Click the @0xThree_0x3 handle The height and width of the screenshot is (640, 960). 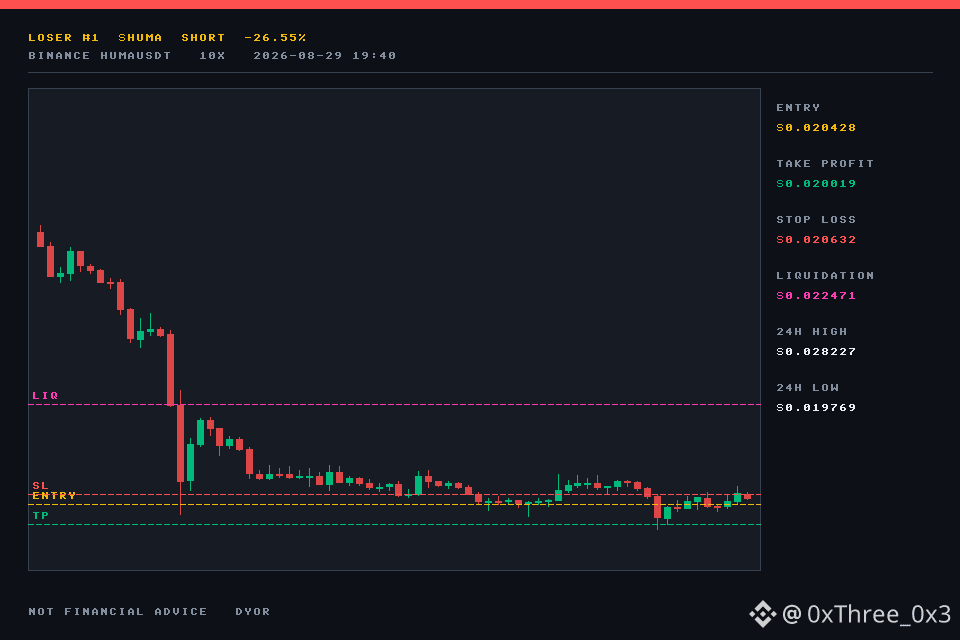(867, 614)
